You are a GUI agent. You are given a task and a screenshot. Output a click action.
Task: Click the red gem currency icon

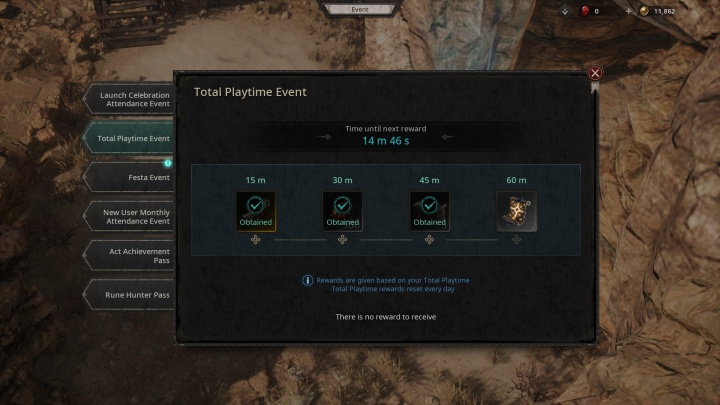(585, 11)
